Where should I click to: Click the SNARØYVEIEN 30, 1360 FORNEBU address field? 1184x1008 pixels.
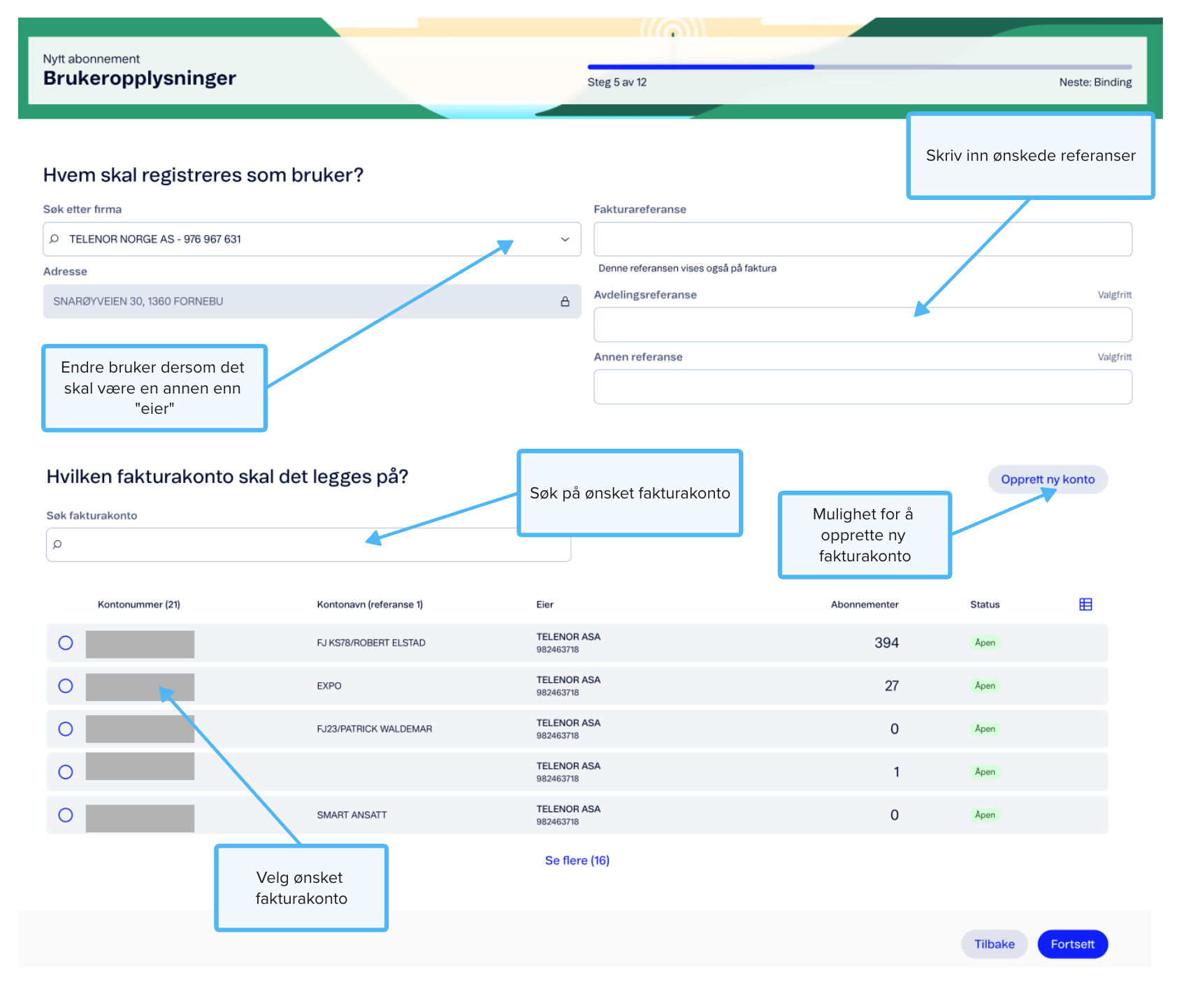pyautogui.click(x=312, y=301)
